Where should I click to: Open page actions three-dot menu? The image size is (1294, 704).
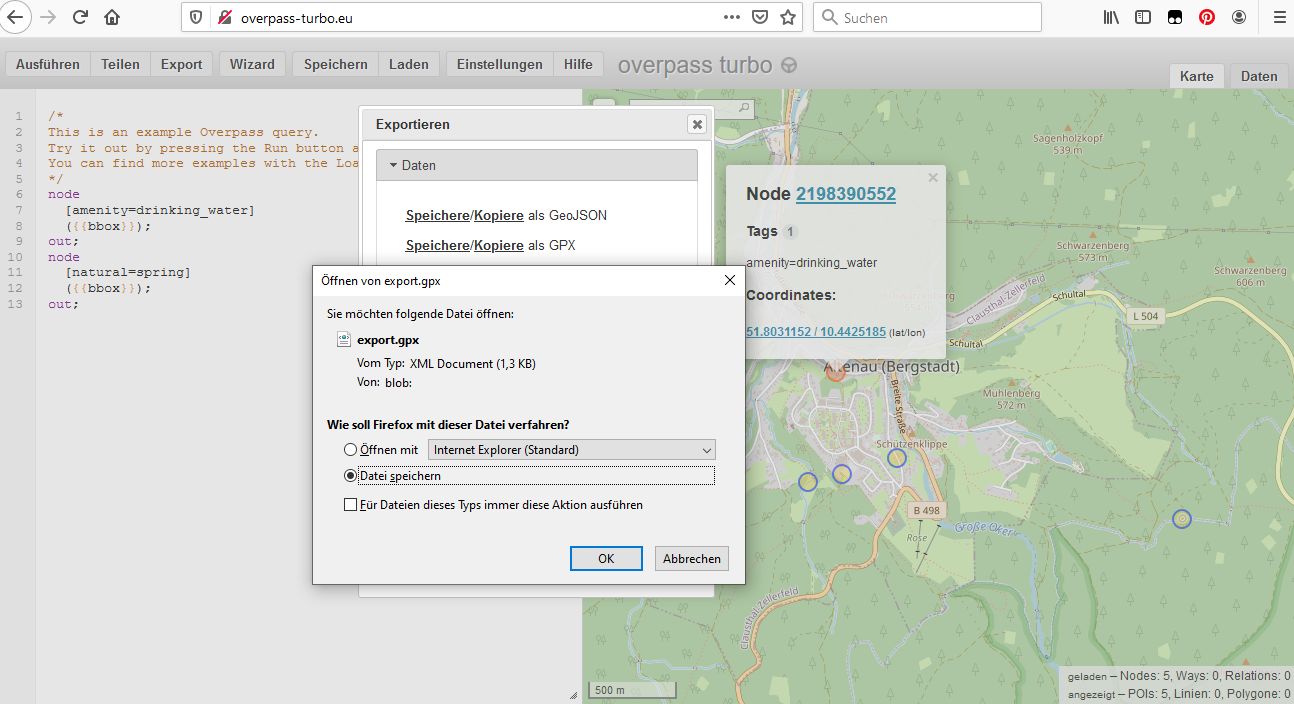(x=732, y=17)
